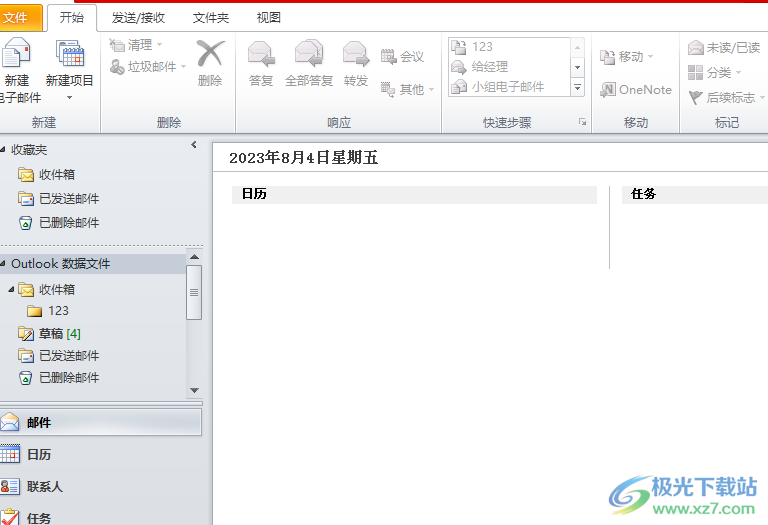Open Inbox (收件箱) under Outlook data file
The image size is (768, 525).
coord(47,289)
